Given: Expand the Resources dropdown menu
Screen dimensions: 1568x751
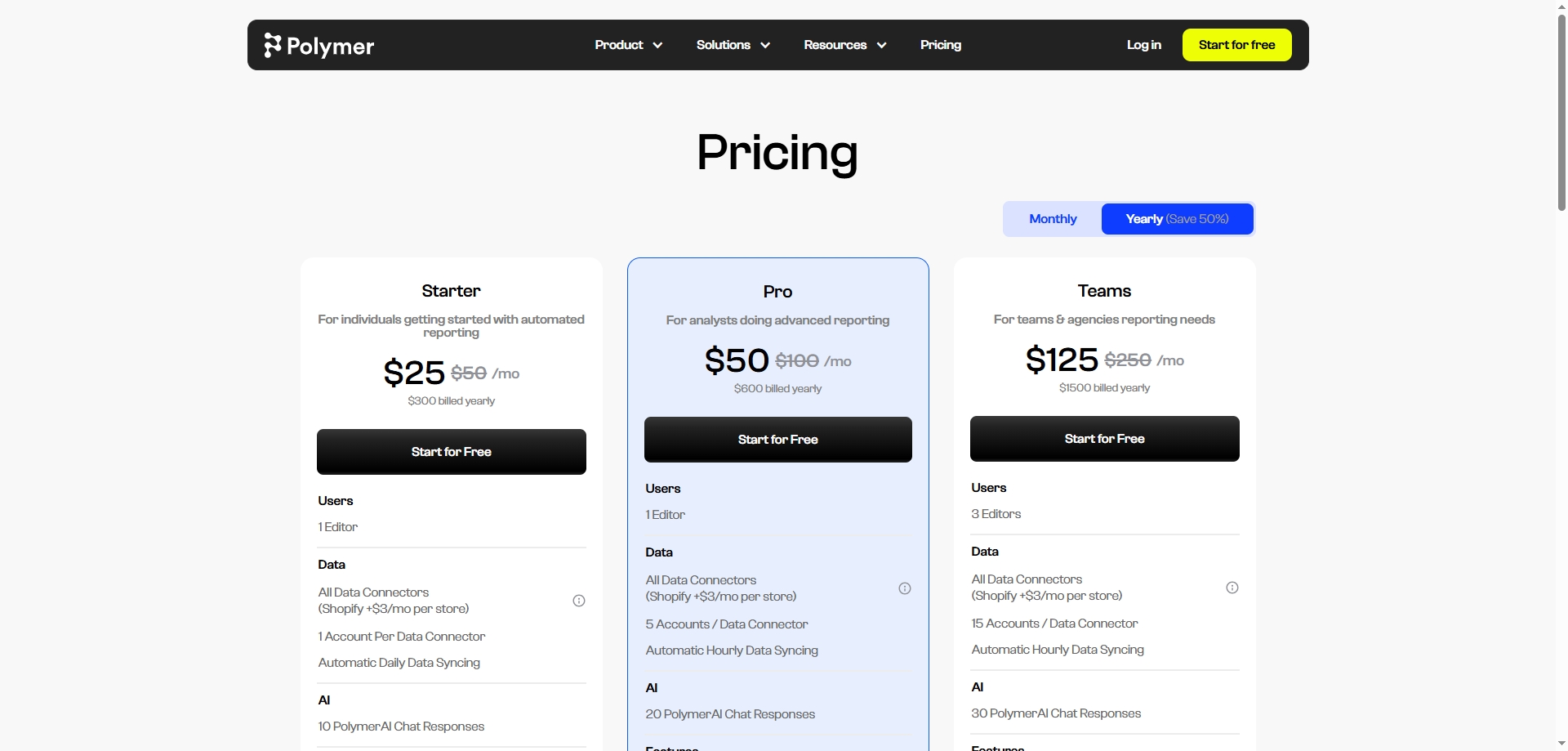Looking at the screenshot, I should [844, 45].
